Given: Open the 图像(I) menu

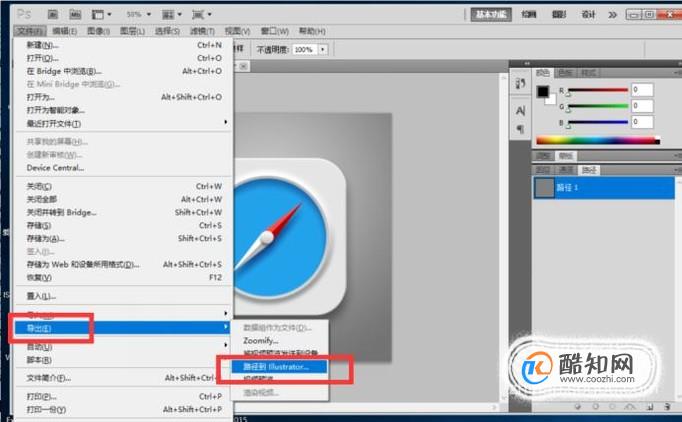Looking at the screenshot, I should pos(98,31).
